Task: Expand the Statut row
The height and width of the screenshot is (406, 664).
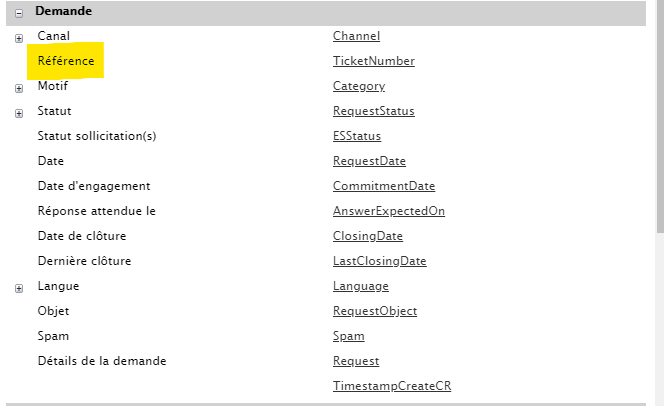Action: 19,113
